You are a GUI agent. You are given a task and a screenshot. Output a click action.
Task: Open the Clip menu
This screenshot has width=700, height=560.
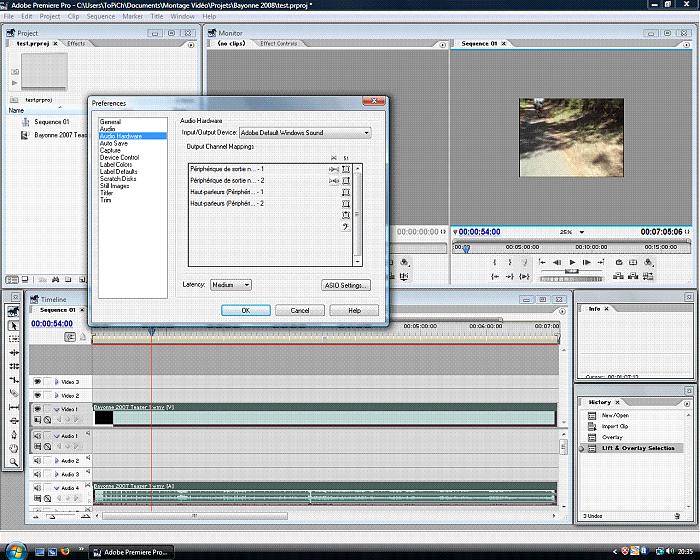(x=73, y=16)
